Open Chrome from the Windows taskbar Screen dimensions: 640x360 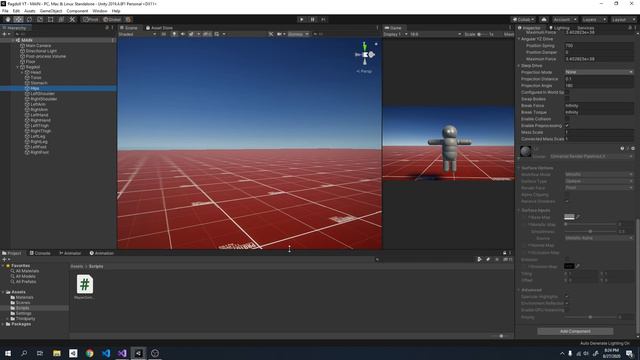point(89,353)
